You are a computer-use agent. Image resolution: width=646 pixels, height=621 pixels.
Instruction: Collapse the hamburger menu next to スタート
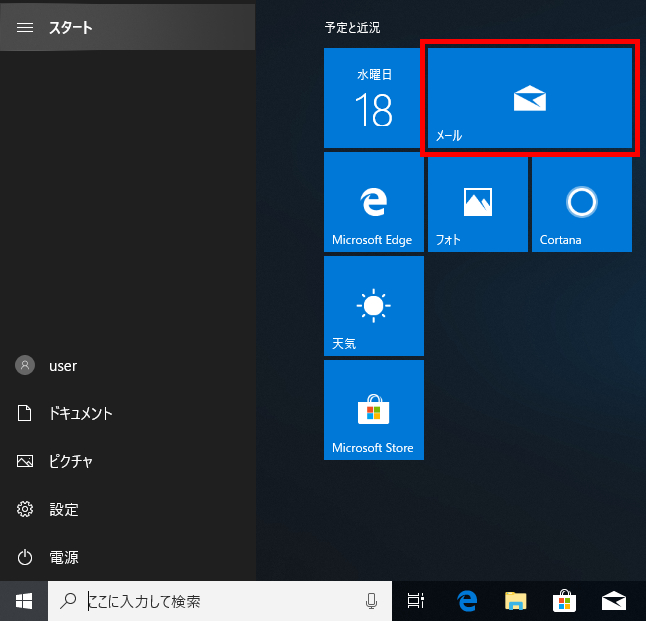click(x=25, y=28)
